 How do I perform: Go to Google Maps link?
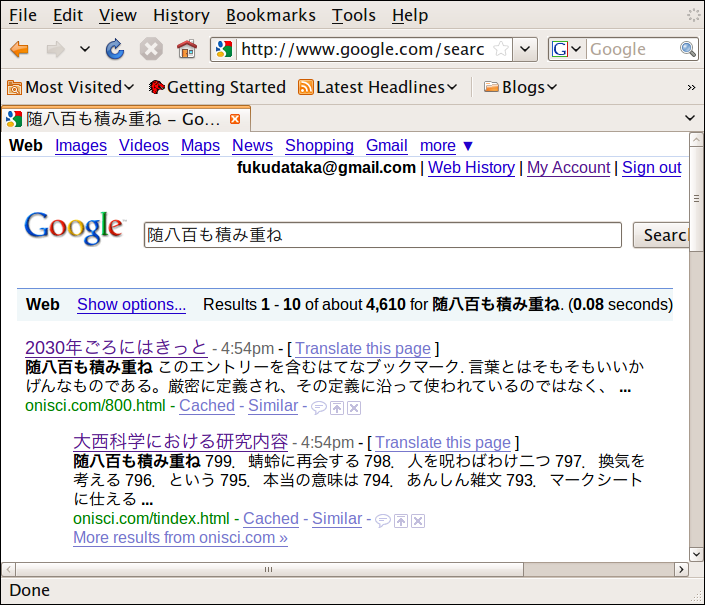[x=201, y=146]
